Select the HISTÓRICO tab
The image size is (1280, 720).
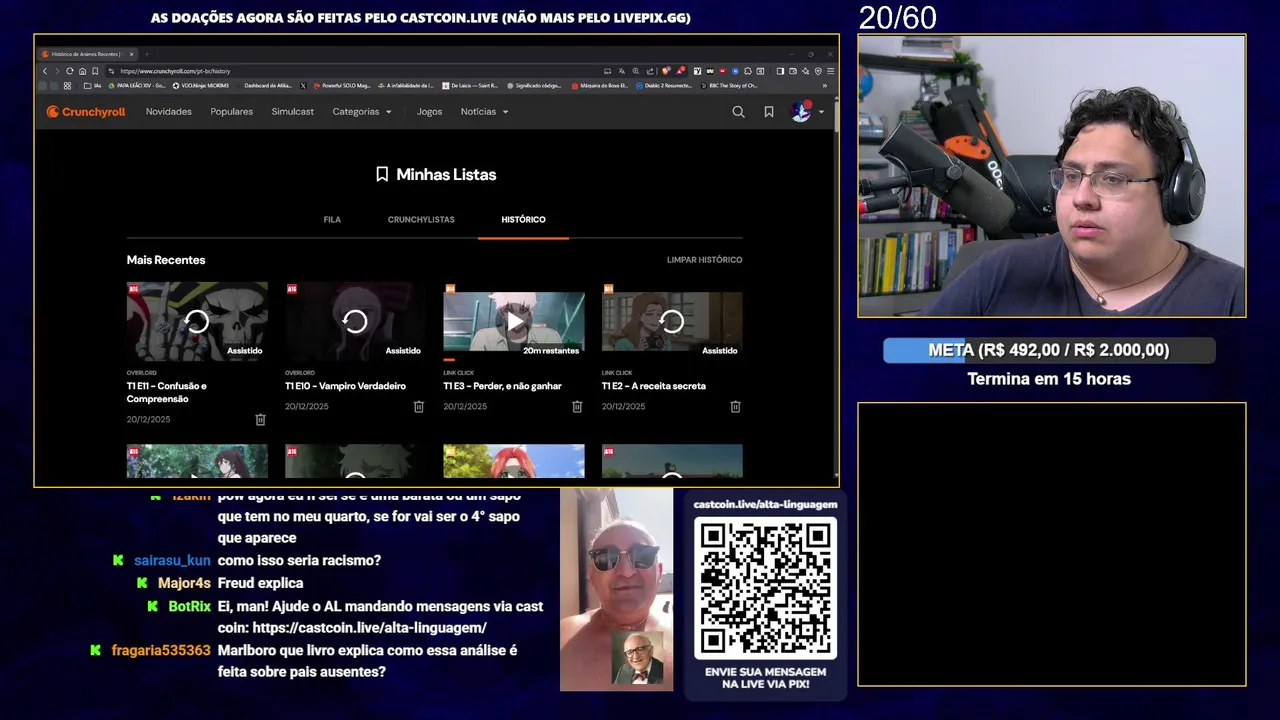[524, 220]
